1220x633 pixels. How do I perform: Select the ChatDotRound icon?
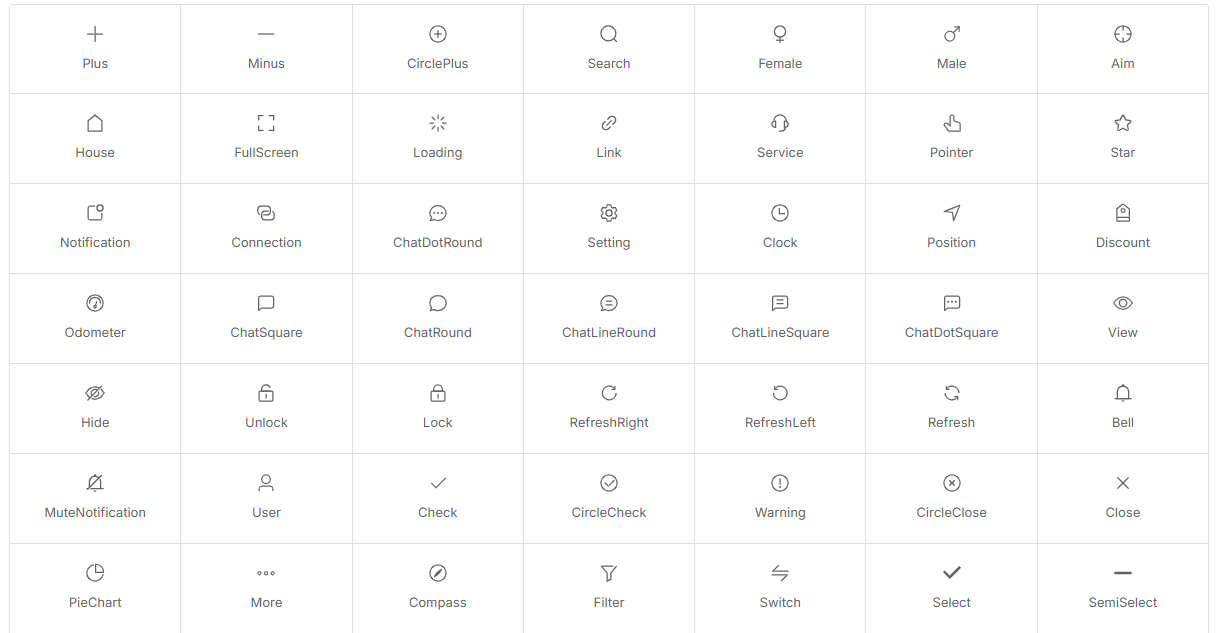437,213
